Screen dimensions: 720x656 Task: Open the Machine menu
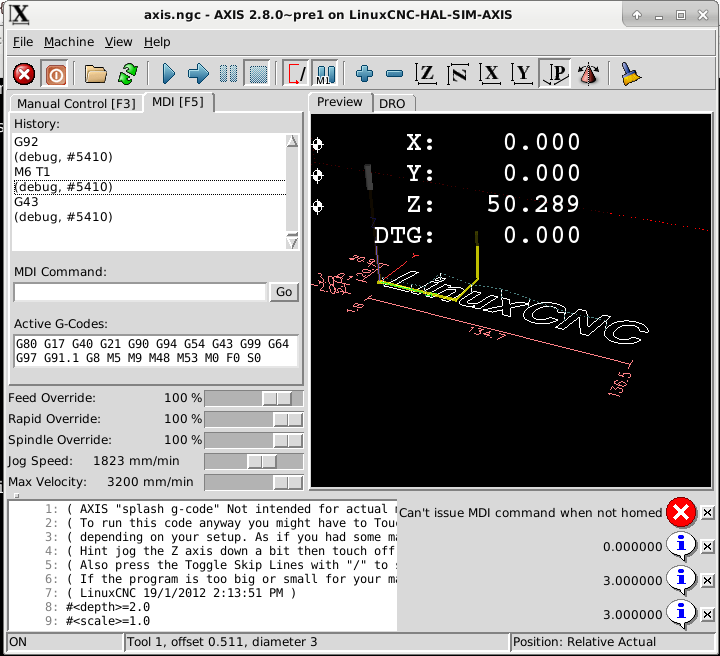69,42
